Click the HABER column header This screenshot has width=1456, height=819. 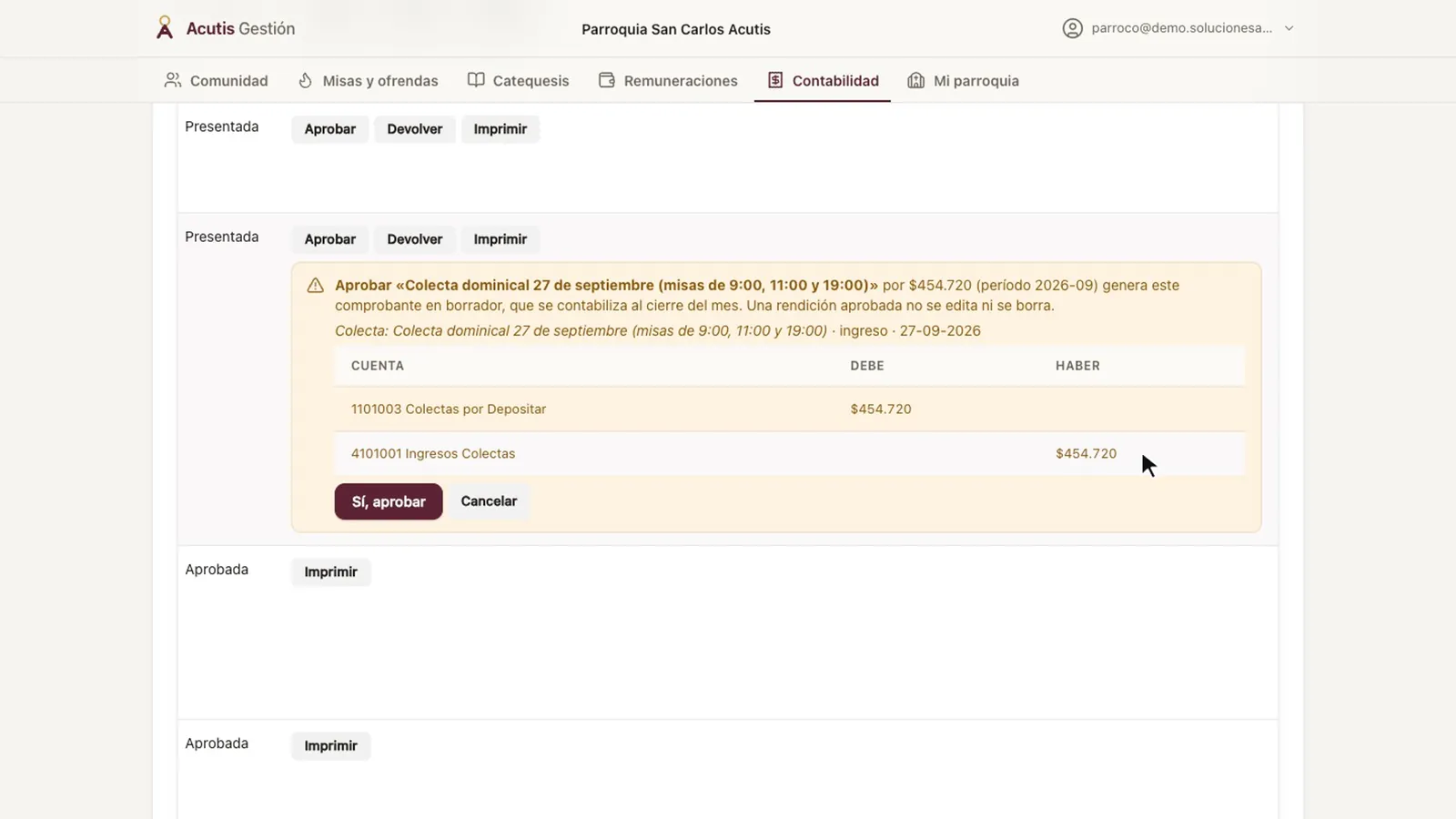(x=1077, y=366)
